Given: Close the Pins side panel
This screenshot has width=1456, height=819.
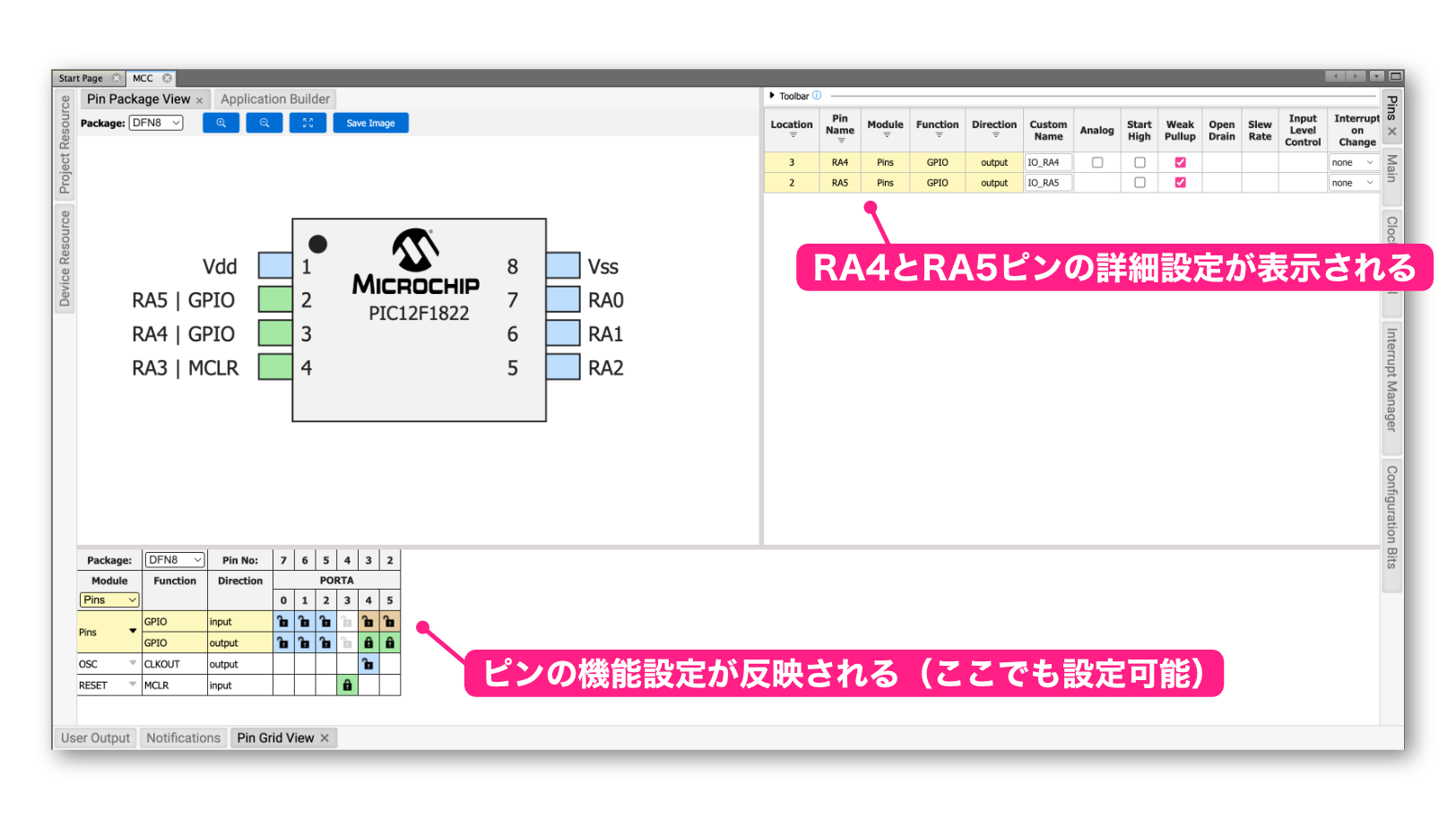Looking at the screenshot, I should pos(1392,132).
